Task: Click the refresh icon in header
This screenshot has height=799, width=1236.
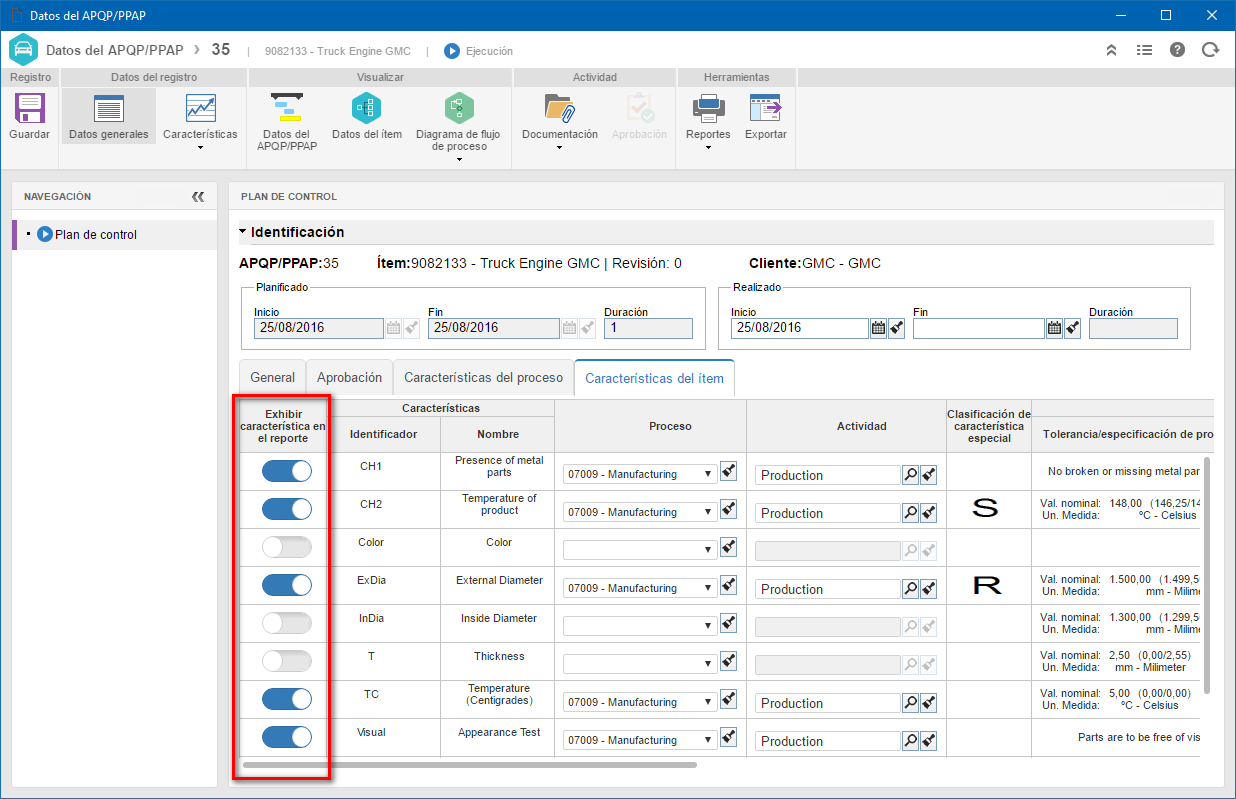Action: point(1210,50)
